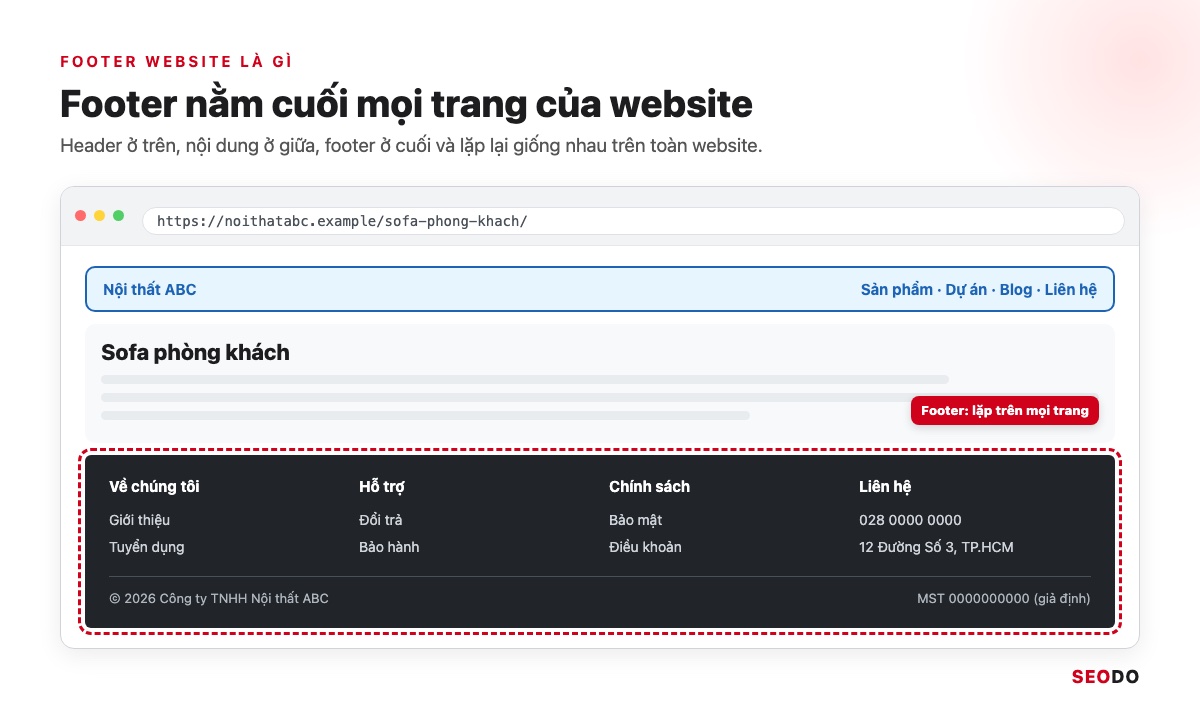Click the © 2026 Công ty TNHH copyright text
This screenshot has height=709, width=1200.
(x=219, y=599)
